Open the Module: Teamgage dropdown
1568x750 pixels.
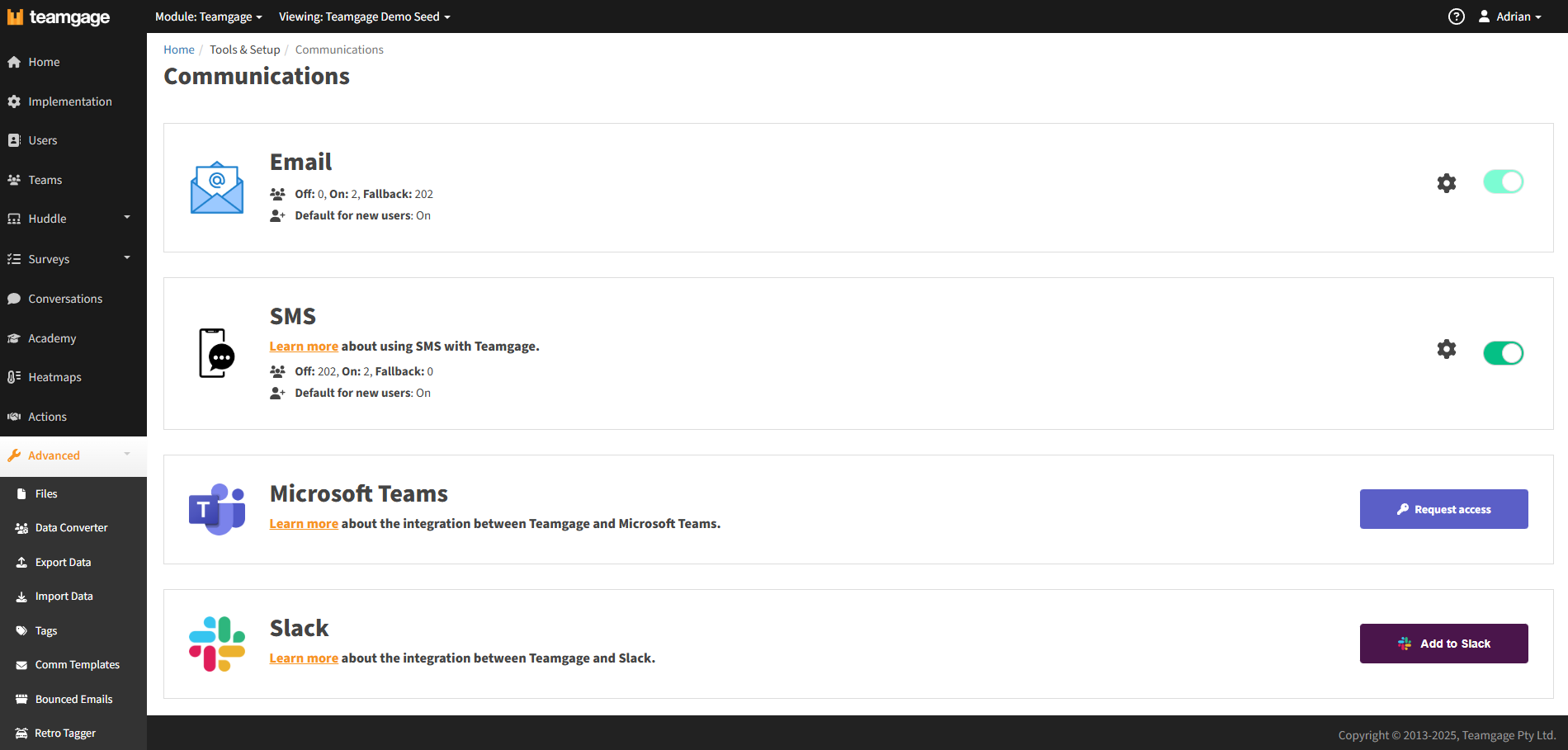click(208, 17)
